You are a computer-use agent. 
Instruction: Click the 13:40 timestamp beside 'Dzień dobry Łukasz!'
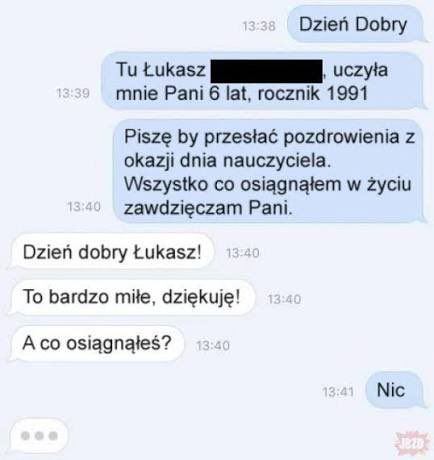point(243,253)
